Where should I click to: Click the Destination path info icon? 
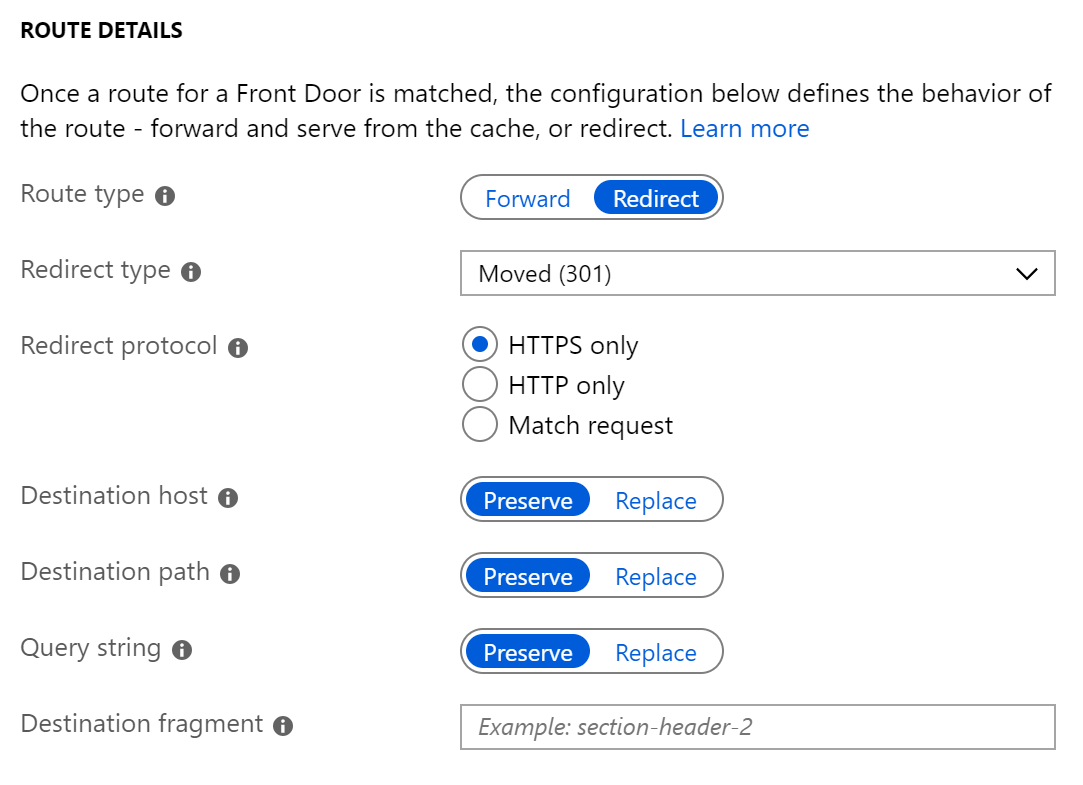228,574
